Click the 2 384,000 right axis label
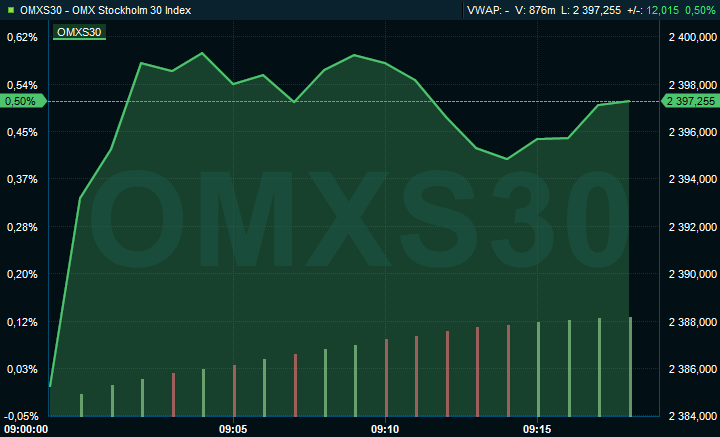Image resolution: width=720 pixels, height=437 pixels. pyautogui.click(x=692, y=416)
